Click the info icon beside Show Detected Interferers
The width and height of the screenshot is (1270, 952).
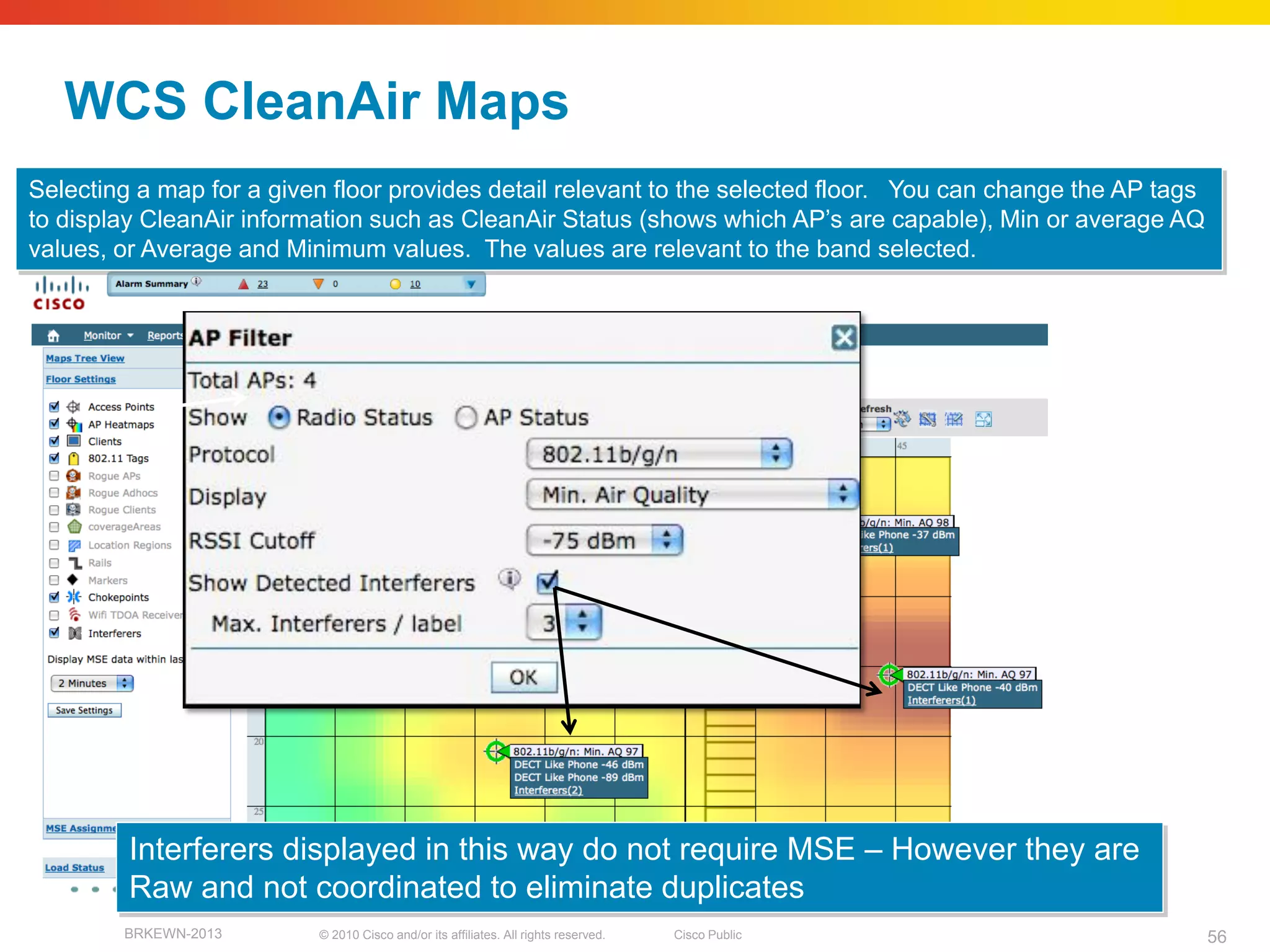pyautogui.click(x=509, y=579)
